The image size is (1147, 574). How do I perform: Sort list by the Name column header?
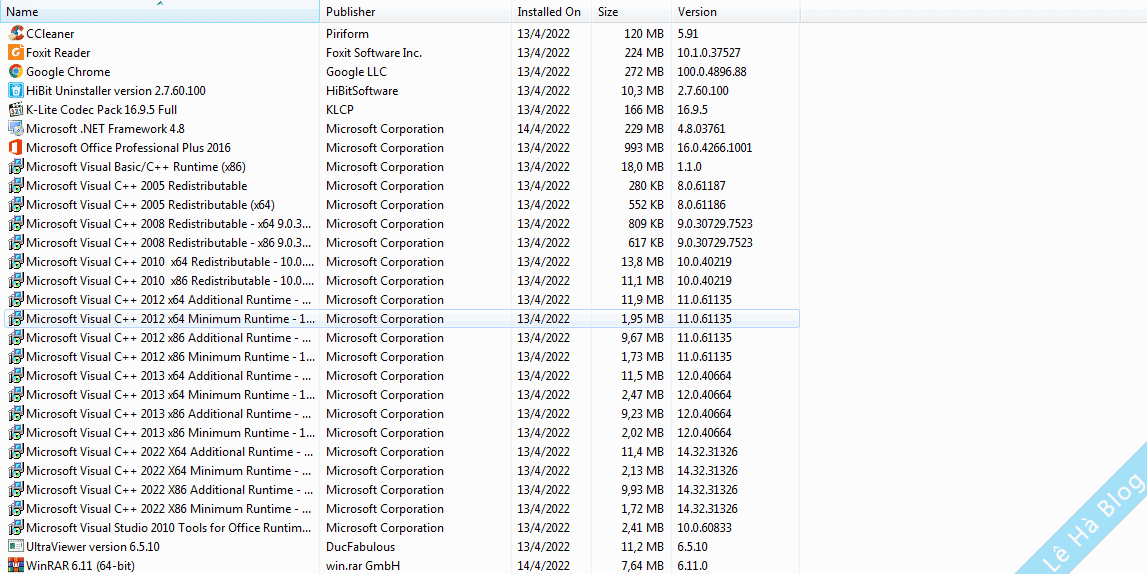coord(159,12)
